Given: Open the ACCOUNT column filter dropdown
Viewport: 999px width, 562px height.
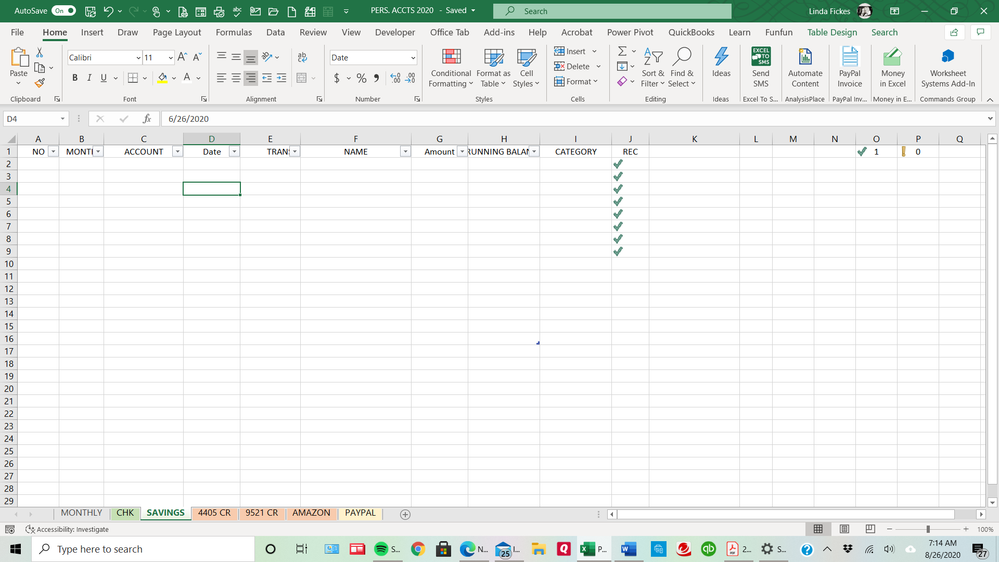Looking at the screenshot, I should [x=177, y=152].
